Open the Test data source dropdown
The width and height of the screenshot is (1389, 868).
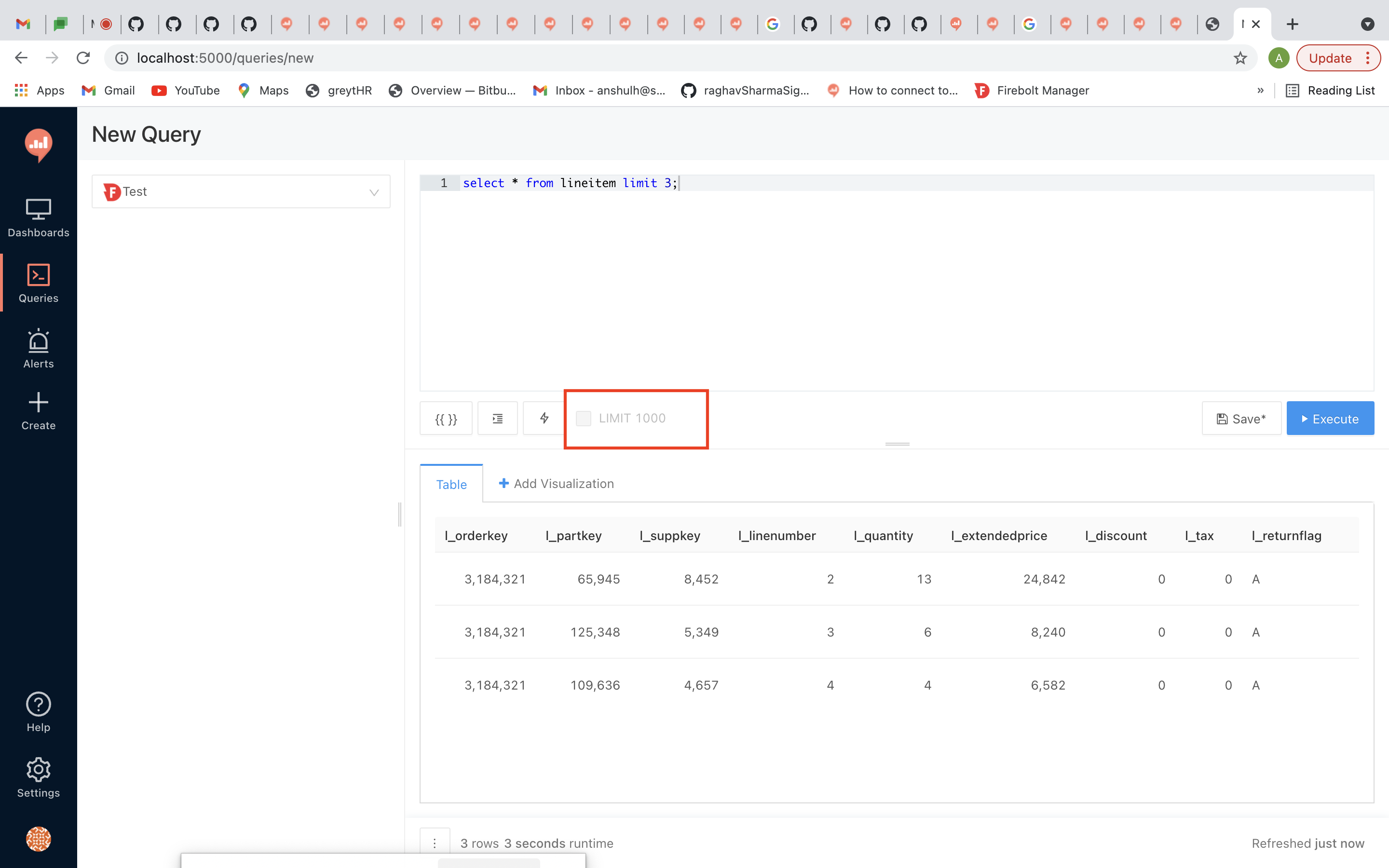pos(241,192)
